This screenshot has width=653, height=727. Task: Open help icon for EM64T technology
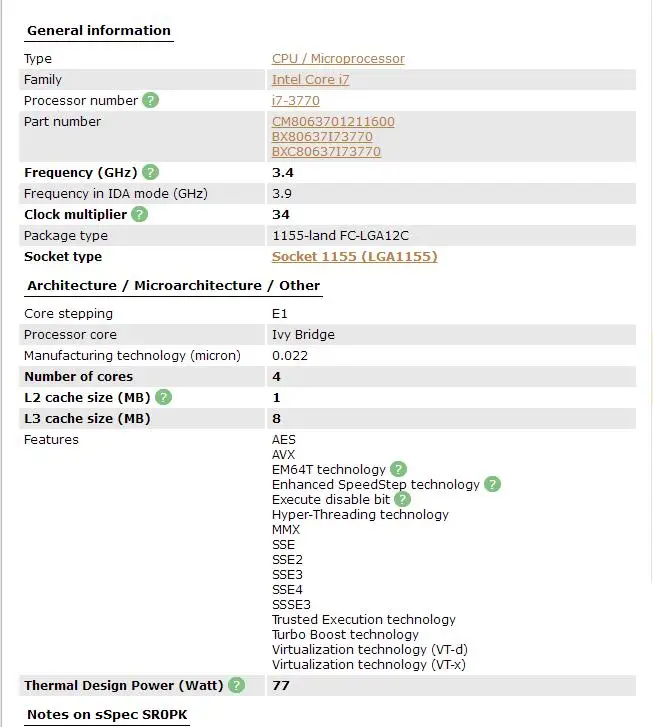398,469
